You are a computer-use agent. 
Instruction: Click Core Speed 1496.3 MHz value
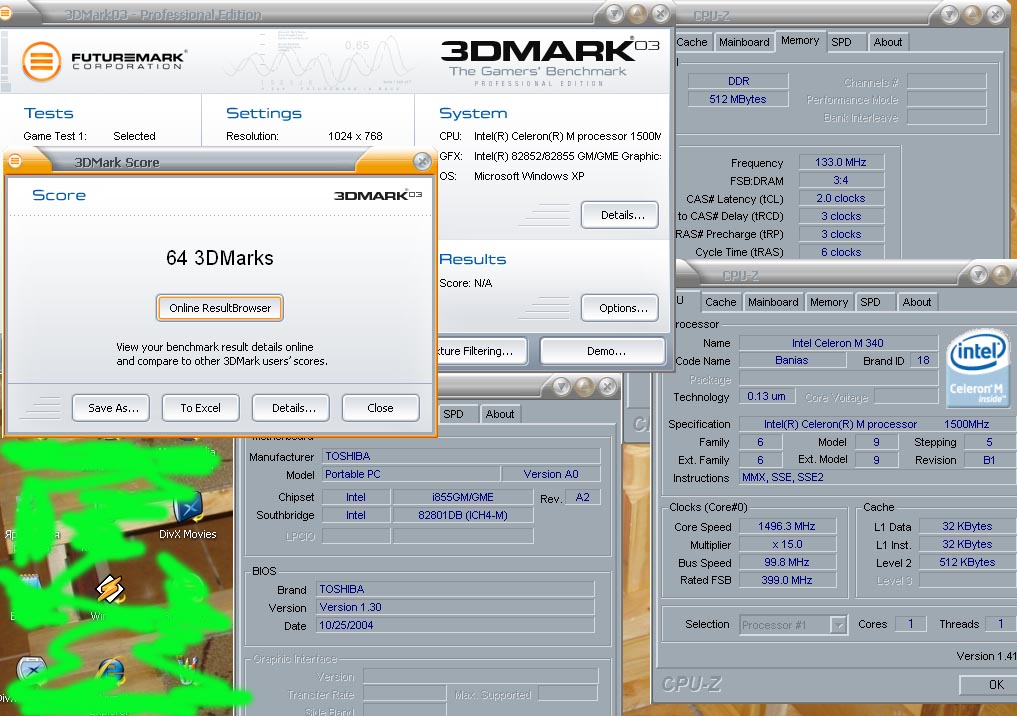pyautogui.click(x=787, y=527)
